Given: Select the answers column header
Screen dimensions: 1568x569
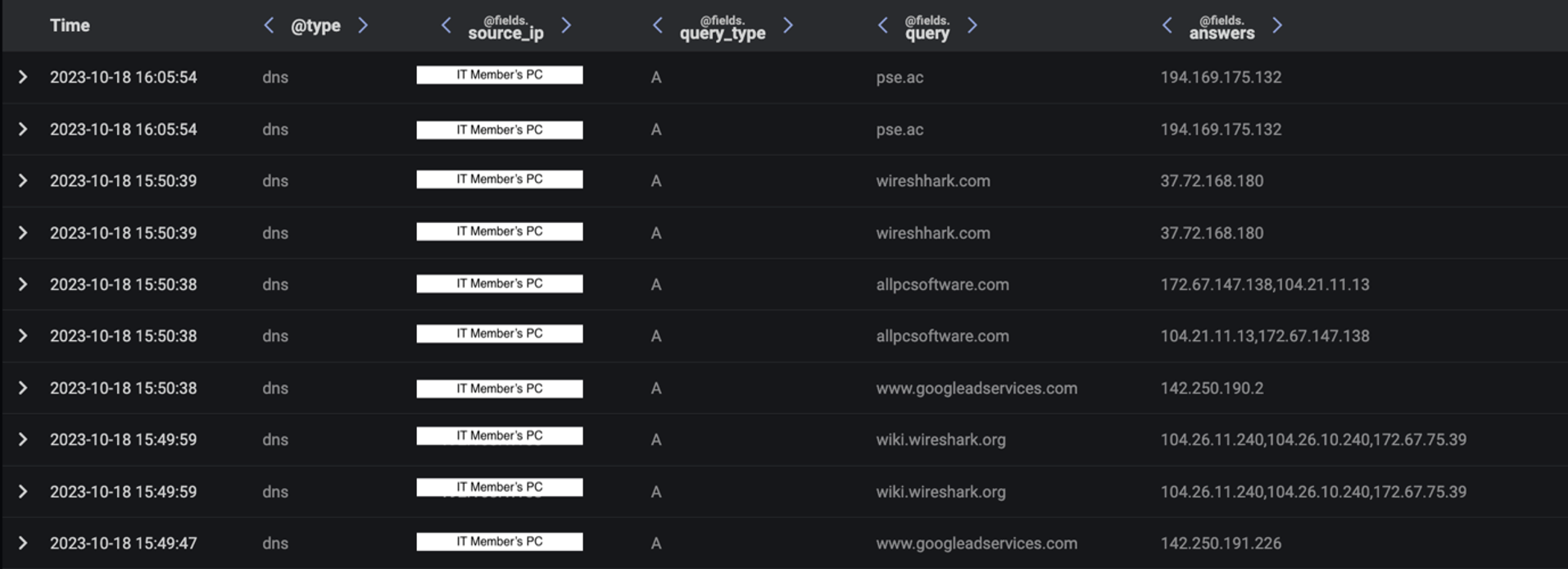Looking at the screenshot, I should (1221, 28).
